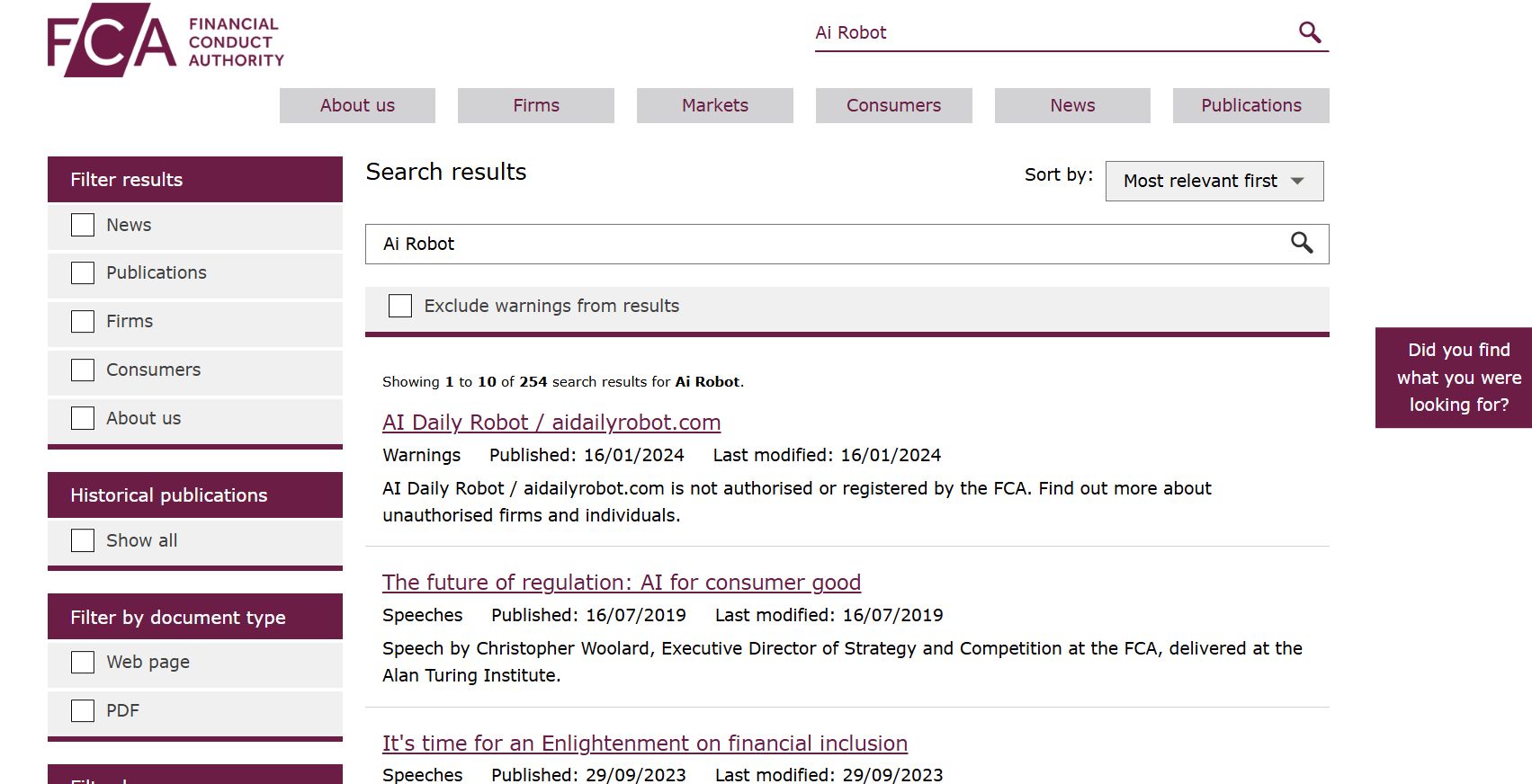Open the Markets navigation menu

point(715,105)
